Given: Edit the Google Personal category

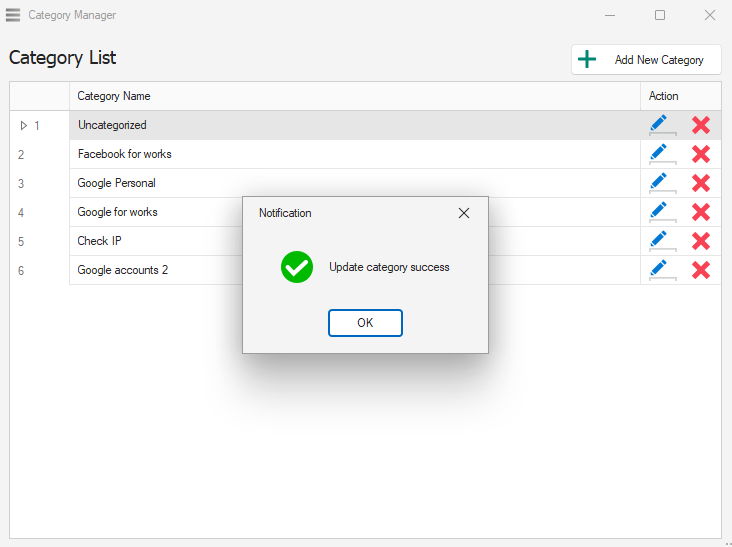Looking at the screenshot, I should [658, 182].
